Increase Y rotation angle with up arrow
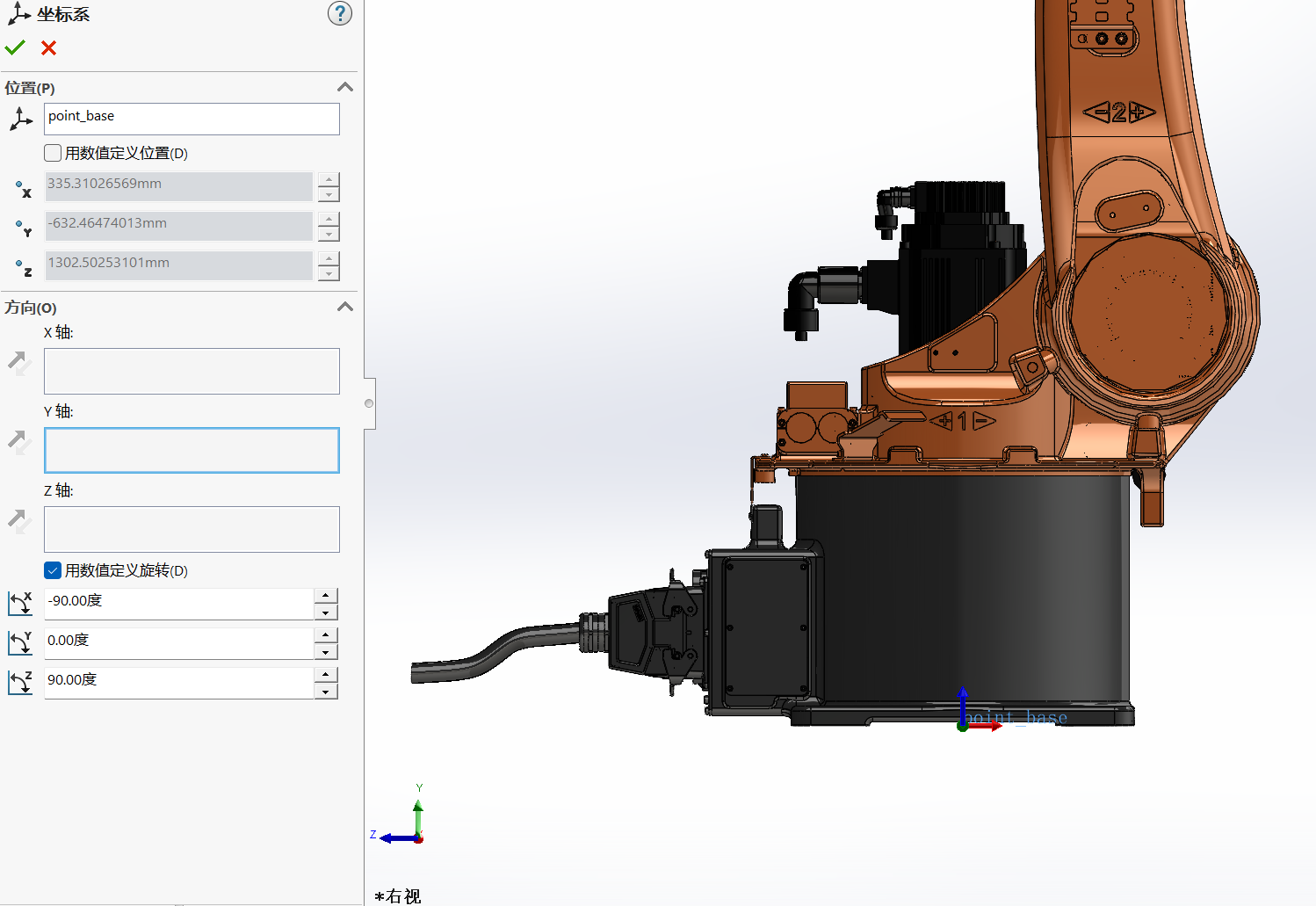This screenshot has width=1316, height=906. pyautogui.click(x=326, y=634)
